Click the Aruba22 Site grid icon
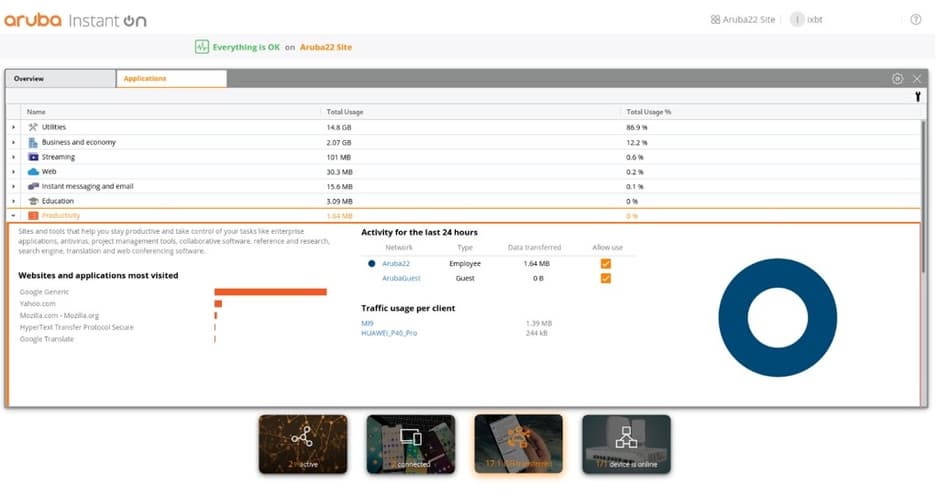 [x=715, y=20]
